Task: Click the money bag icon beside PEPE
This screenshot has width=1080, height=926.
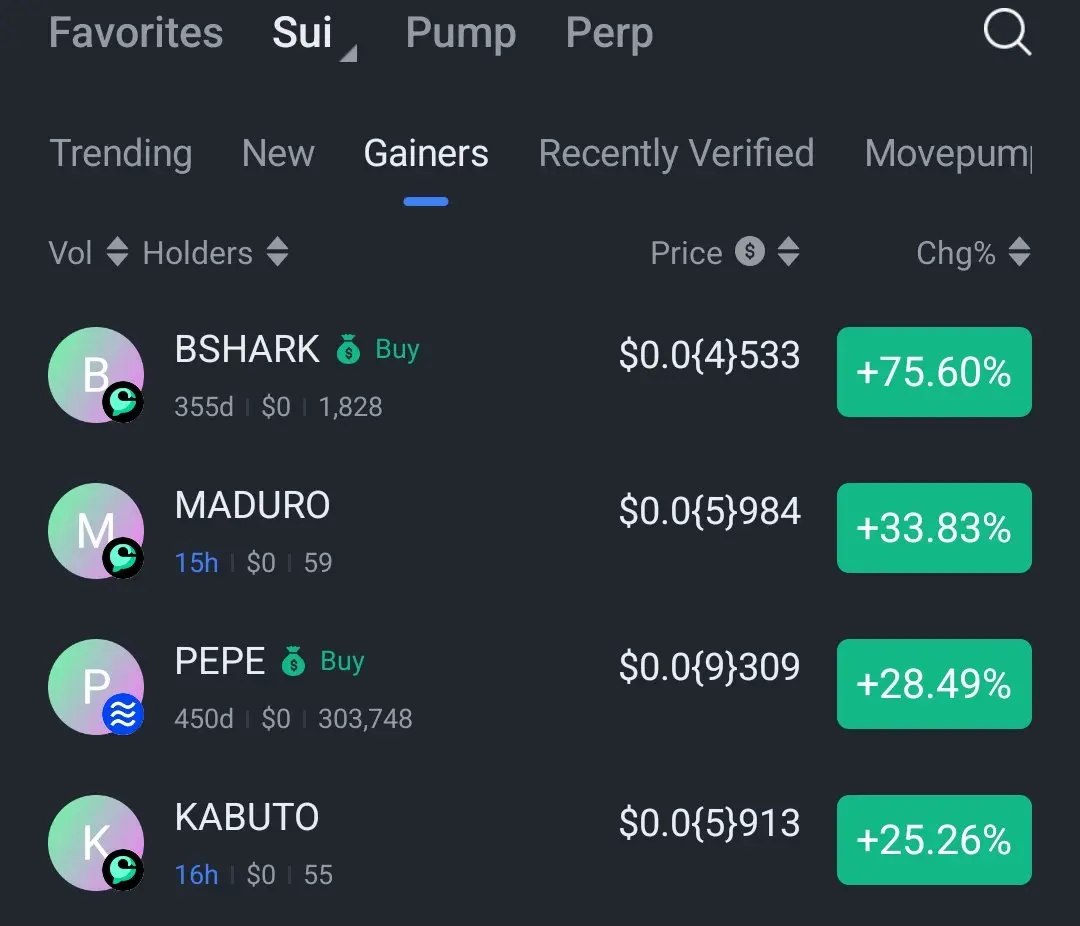Action: pyautogui.click(x=293, y=661)
